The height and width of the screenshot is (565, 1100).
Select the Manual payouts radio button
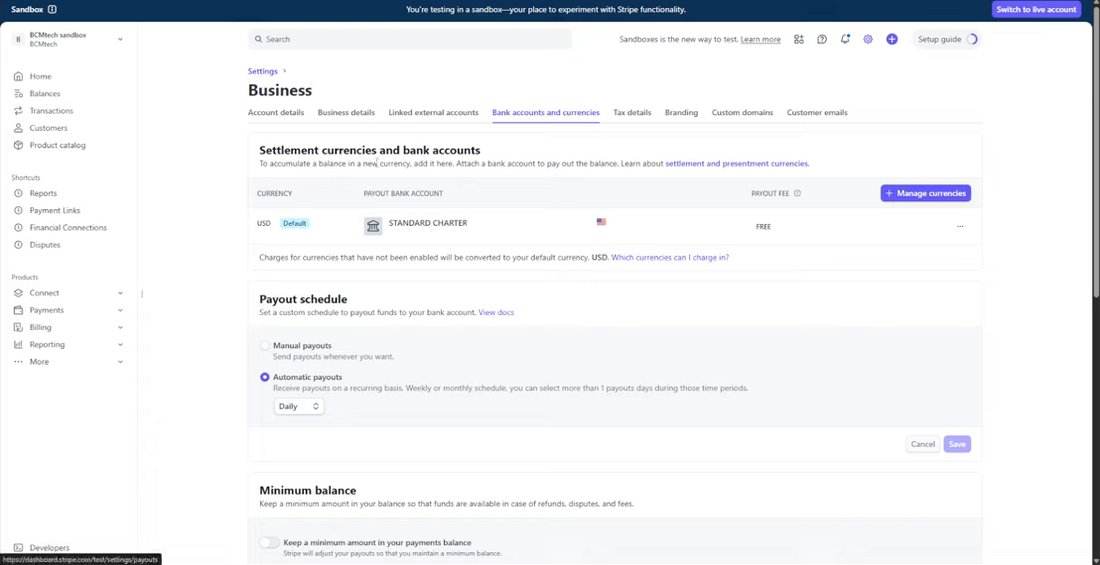pos(264,345)
